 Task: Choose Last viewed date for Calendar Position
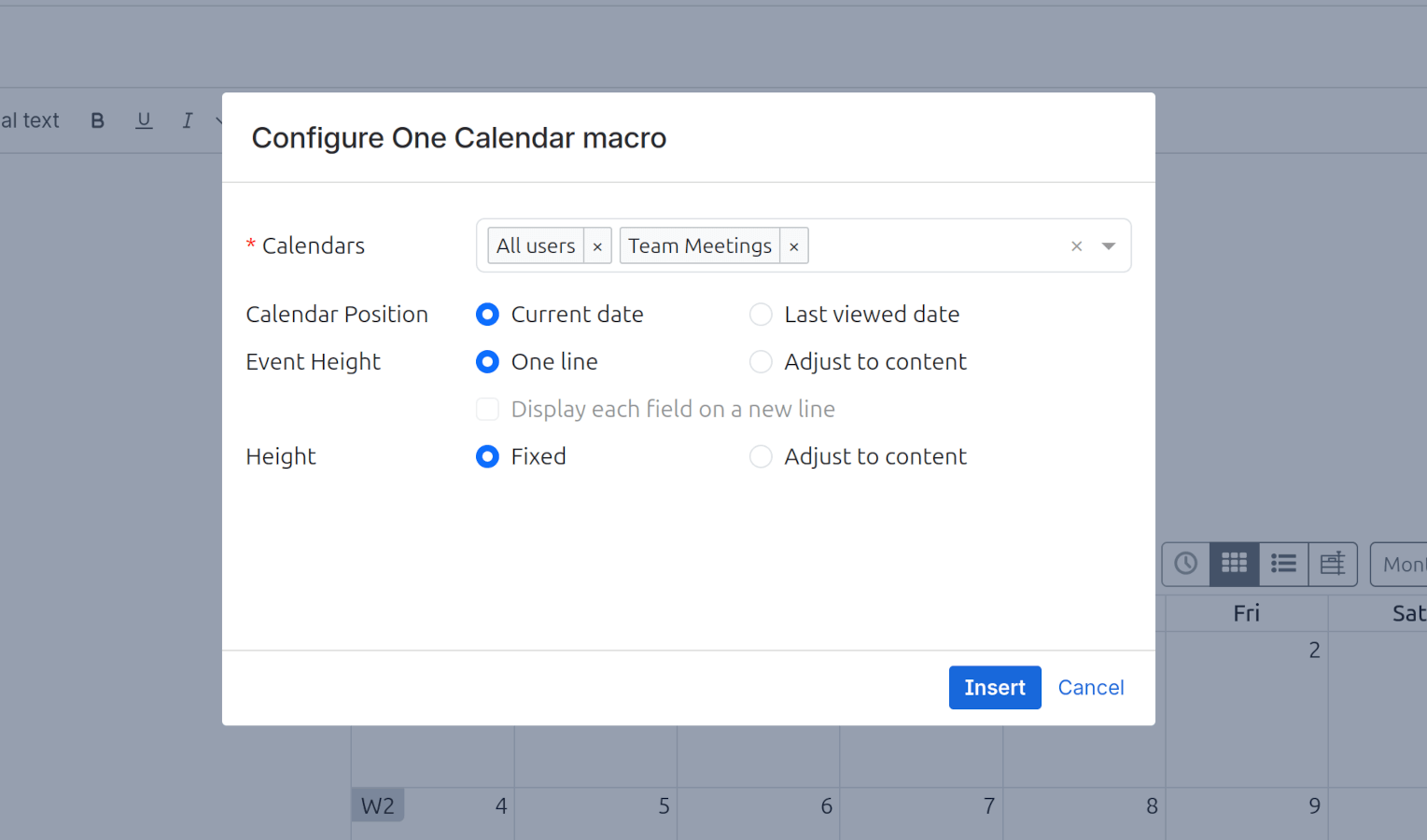761,315
